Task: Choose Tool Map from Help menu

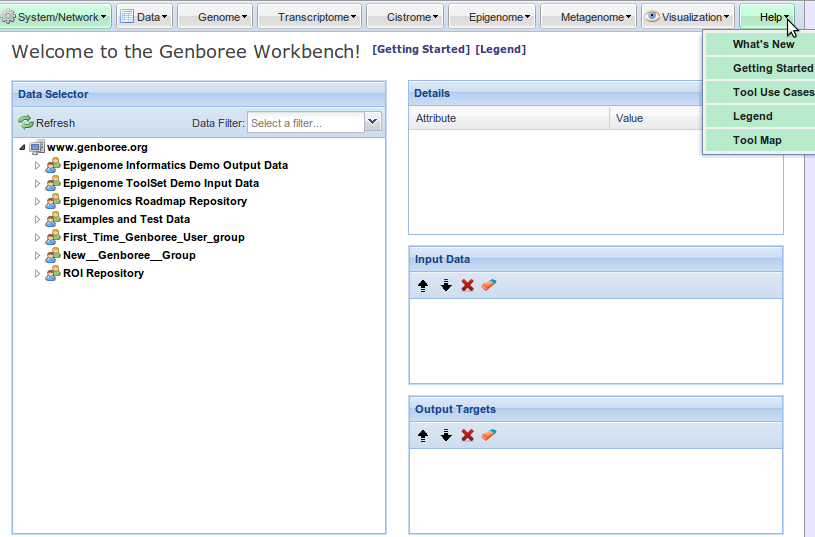Action: [757, 140]
